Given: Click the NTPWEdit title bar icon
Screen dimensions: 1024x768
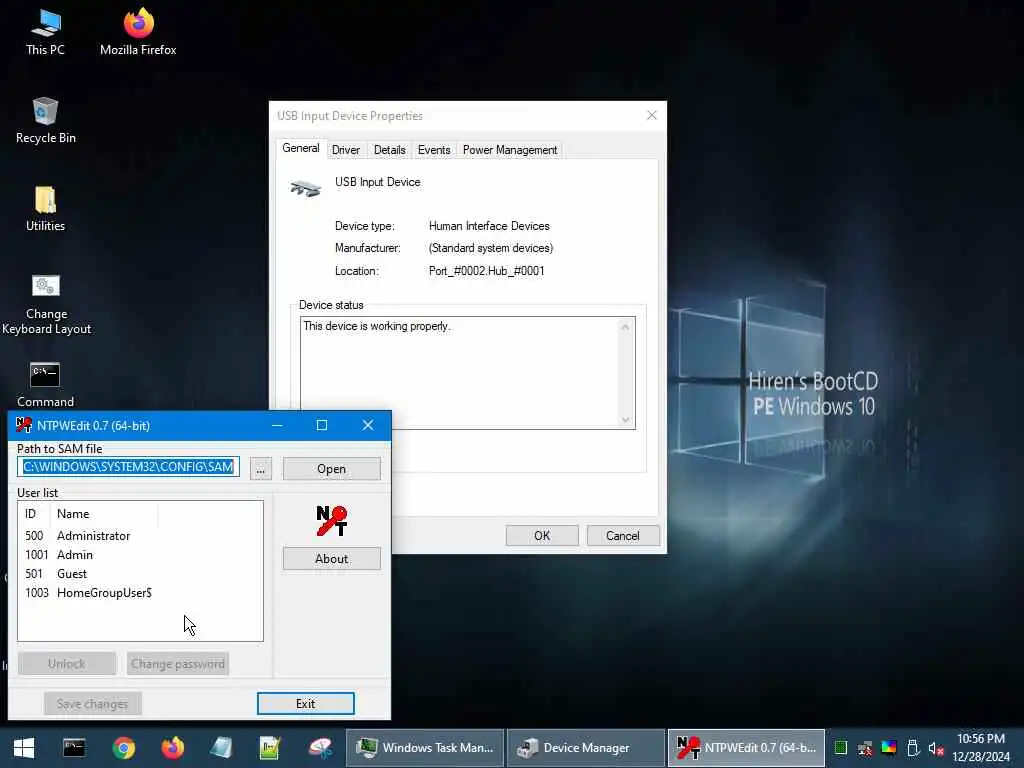Looking at the screenshot, I should point(24,425).
